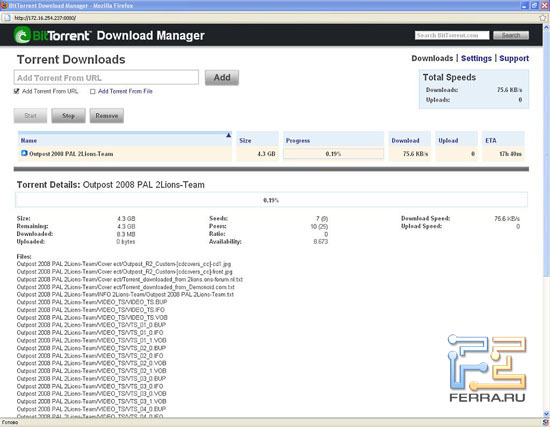The image size is (550, 427).
Task: Click the VIDEO_TS.VOB file line
Action: [92, 318]
